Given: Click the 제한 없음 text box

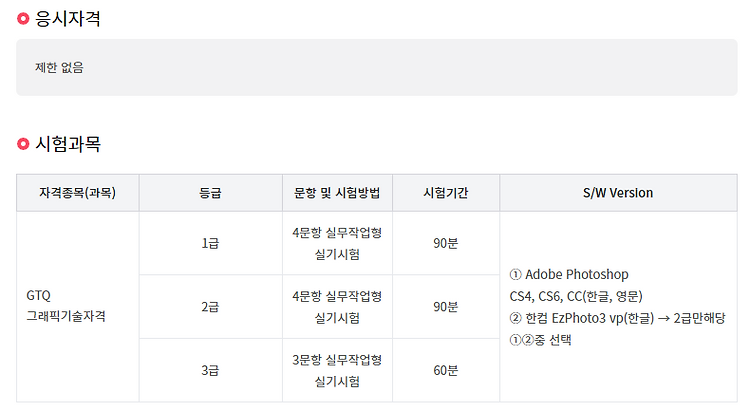Looking at the screenshot, I should (377, 67).
